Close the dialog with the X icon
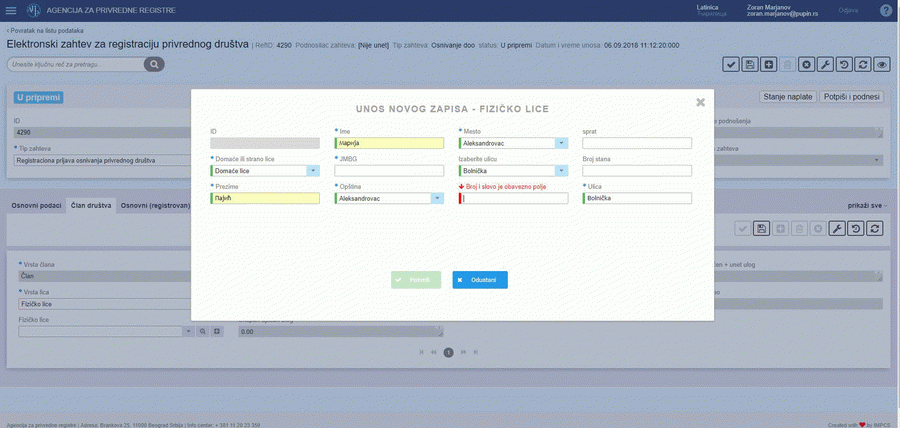This screenshot has width=900, height=428. pyautogui.click(x=700, y=101)
